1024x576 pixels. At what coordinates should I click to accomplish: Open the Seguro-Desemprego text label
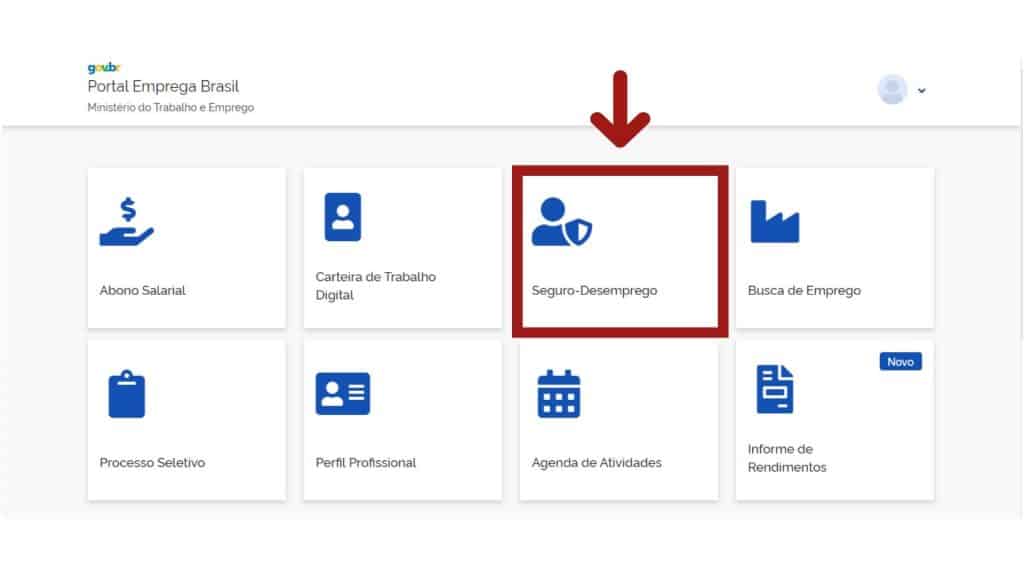point(594,291)
